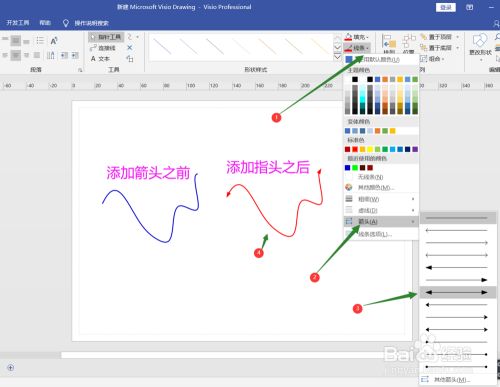Choose the first line style thumbnail in gallery
Viewport: 500px width, 387px height.
coord(162,47)
